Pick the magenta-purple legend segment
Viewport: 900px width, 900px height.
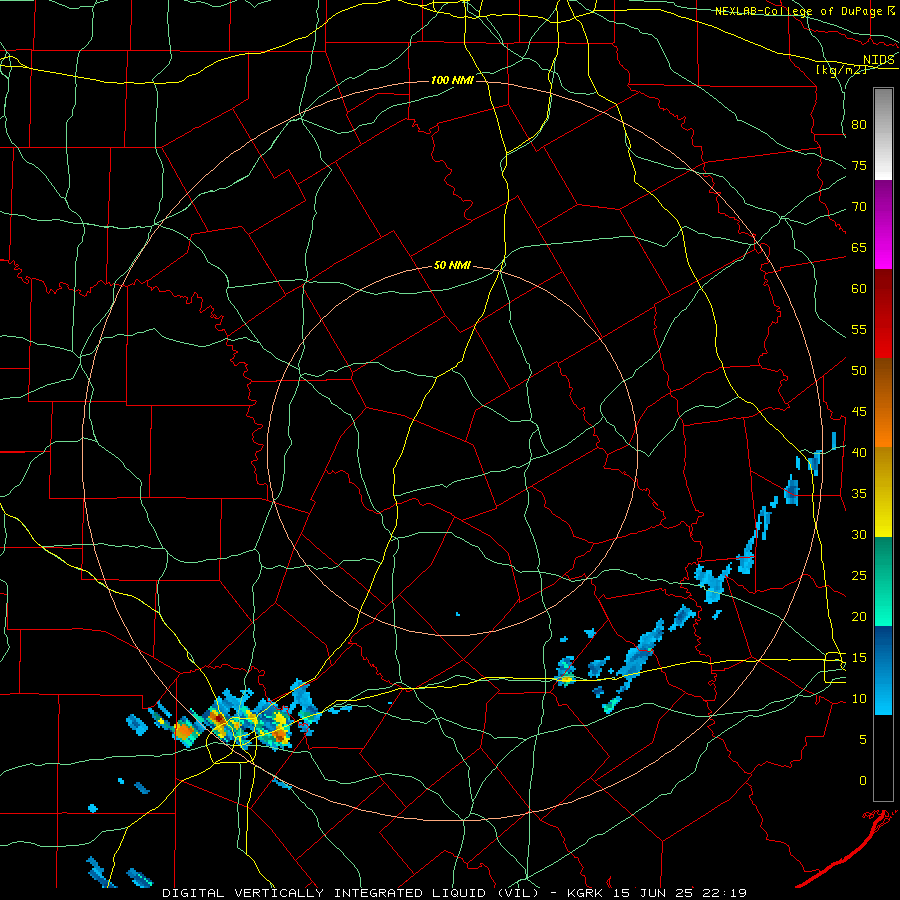point(883,225)
